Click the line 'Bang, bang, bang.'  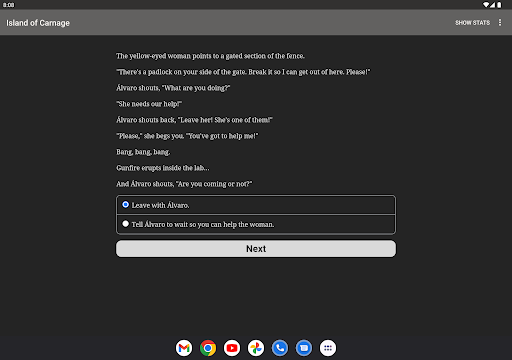(x=143, y=152)
